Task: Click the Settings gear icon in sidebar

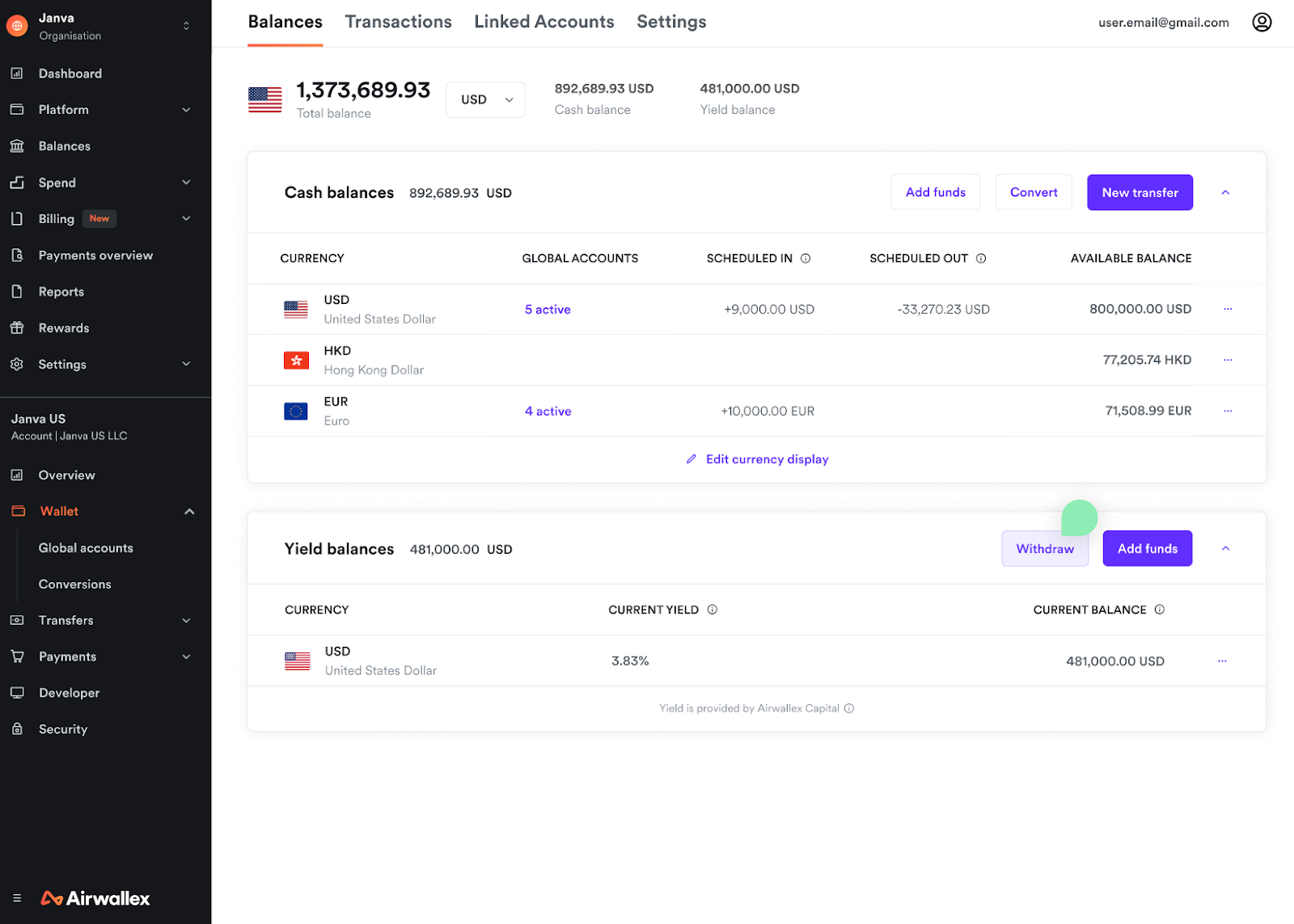Action: [x=17, y=365]
